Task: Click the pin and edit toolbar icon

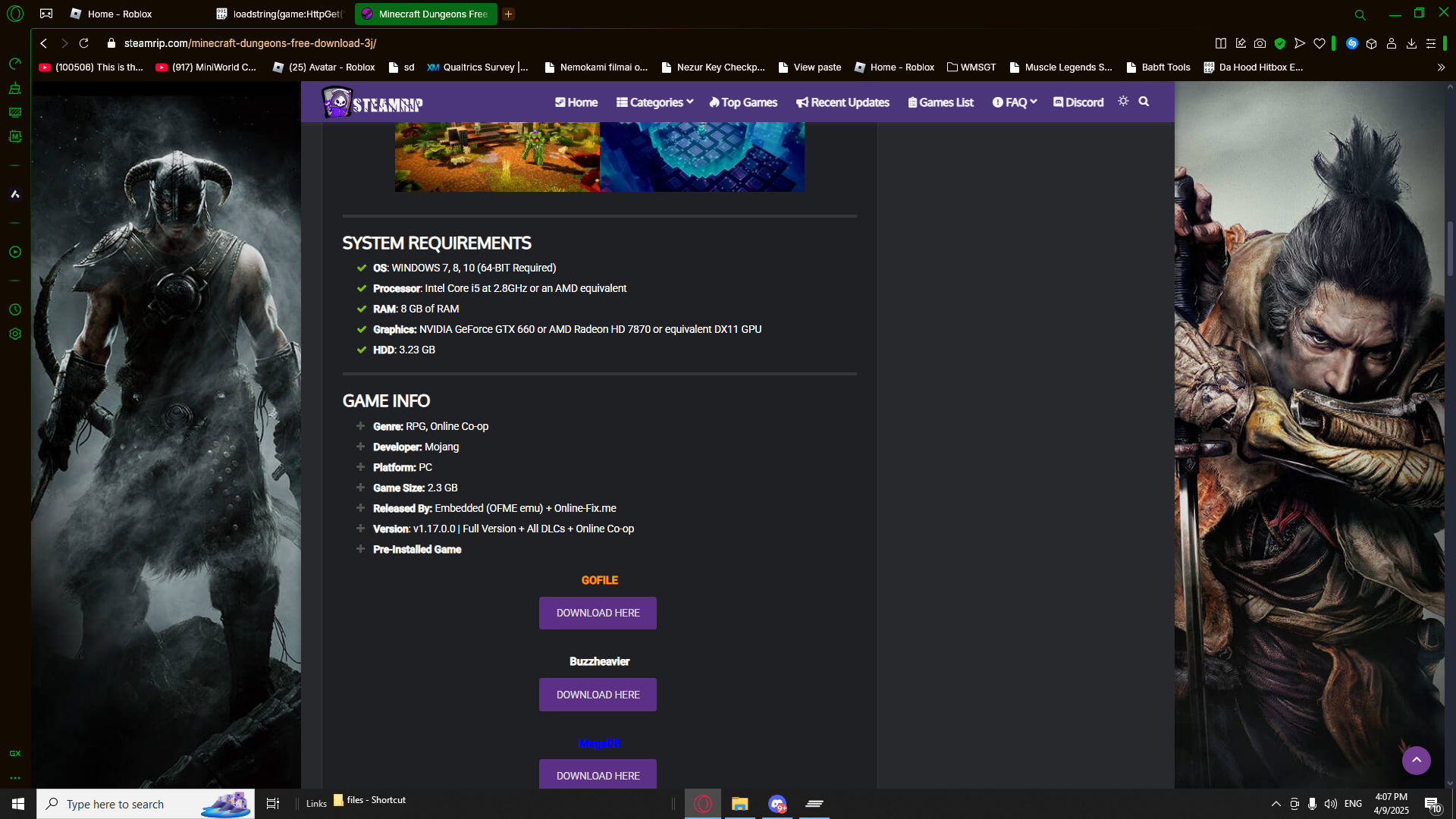Action: point(1241,43)
